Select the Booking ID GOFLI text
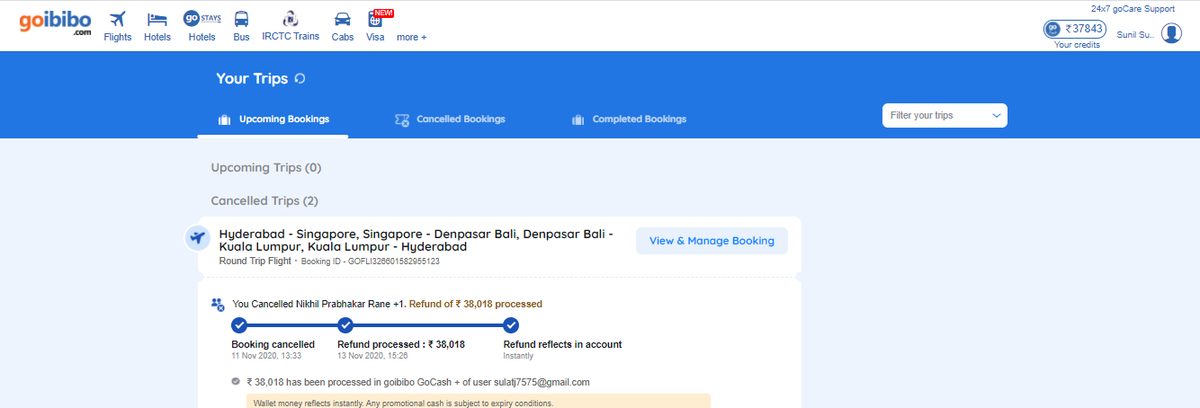The image size is (1200, 408). (370, 261)
